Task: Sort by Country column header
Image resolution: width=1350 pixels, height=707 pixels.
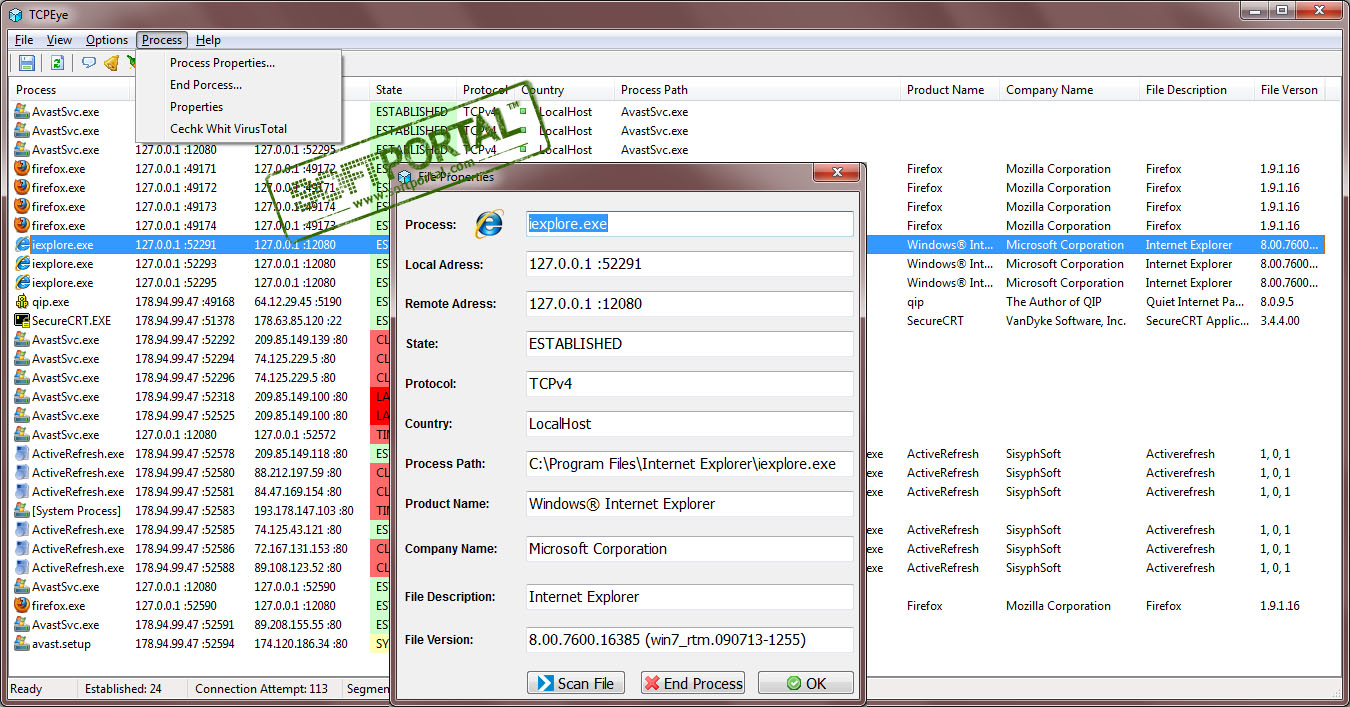Action: tap(565, 90)
